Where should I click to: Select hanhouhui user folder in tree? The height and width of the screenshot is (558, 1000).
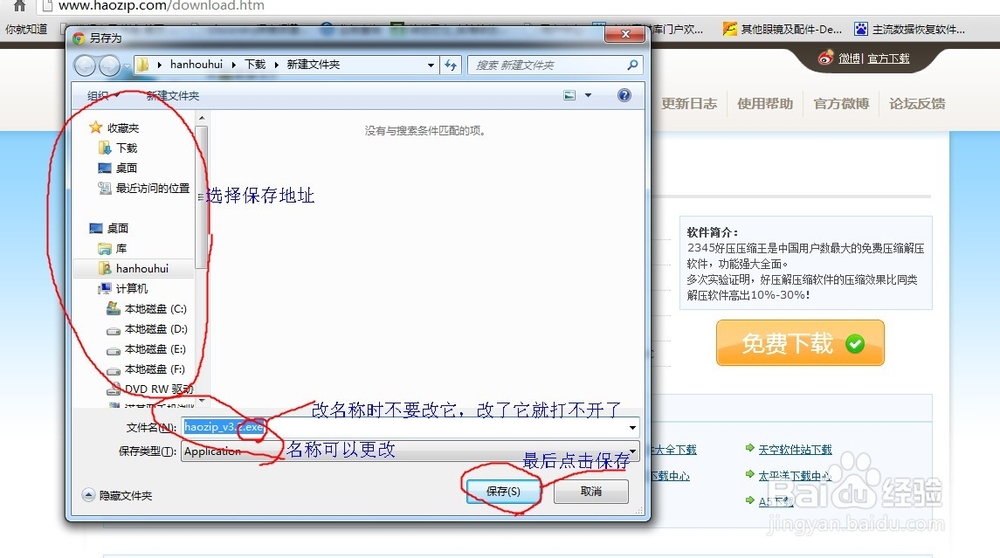pos(134,268)
